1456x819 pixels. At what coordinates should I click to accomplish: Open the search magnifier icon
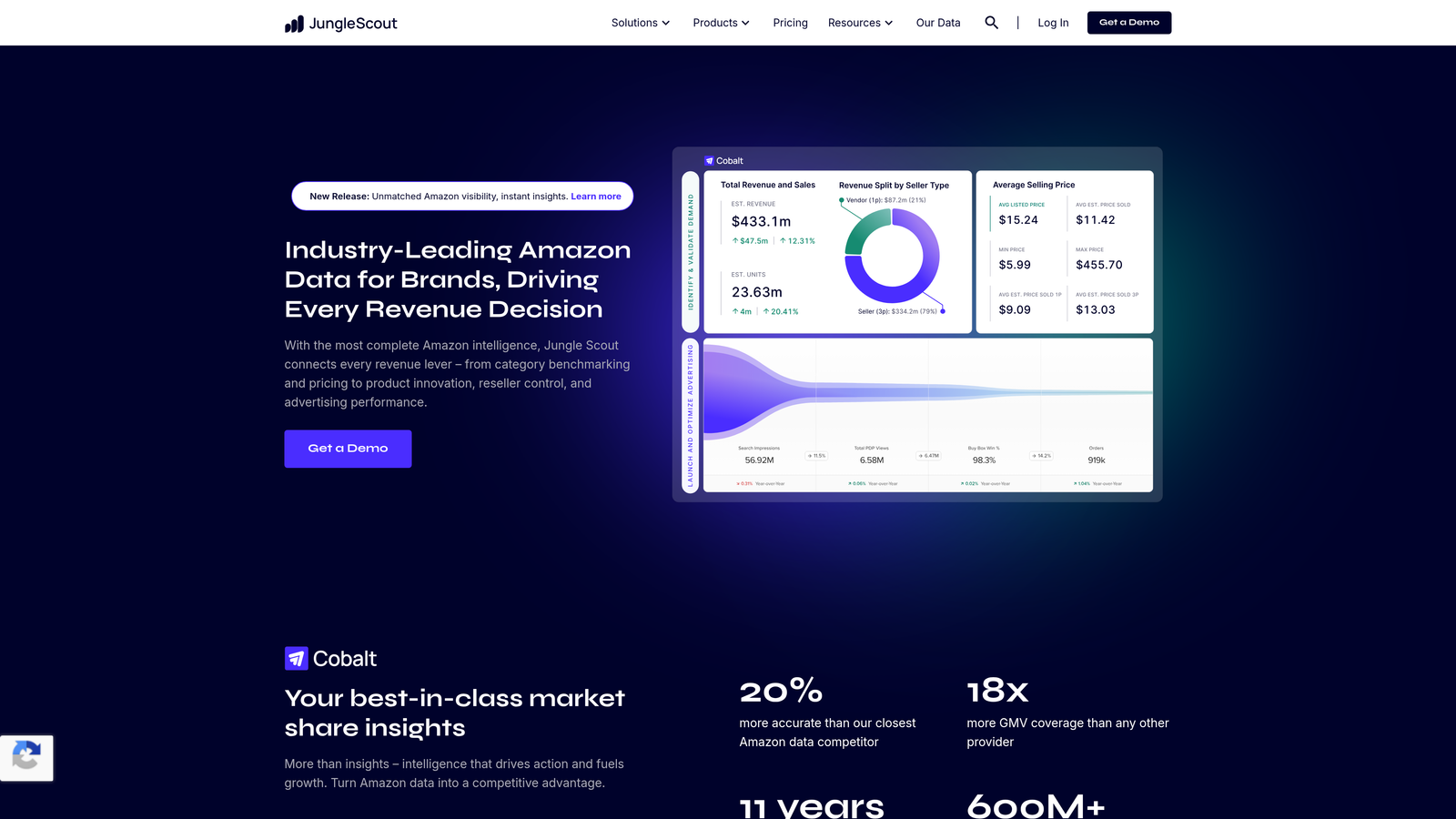pyautogui.click(x=991, y=23)
